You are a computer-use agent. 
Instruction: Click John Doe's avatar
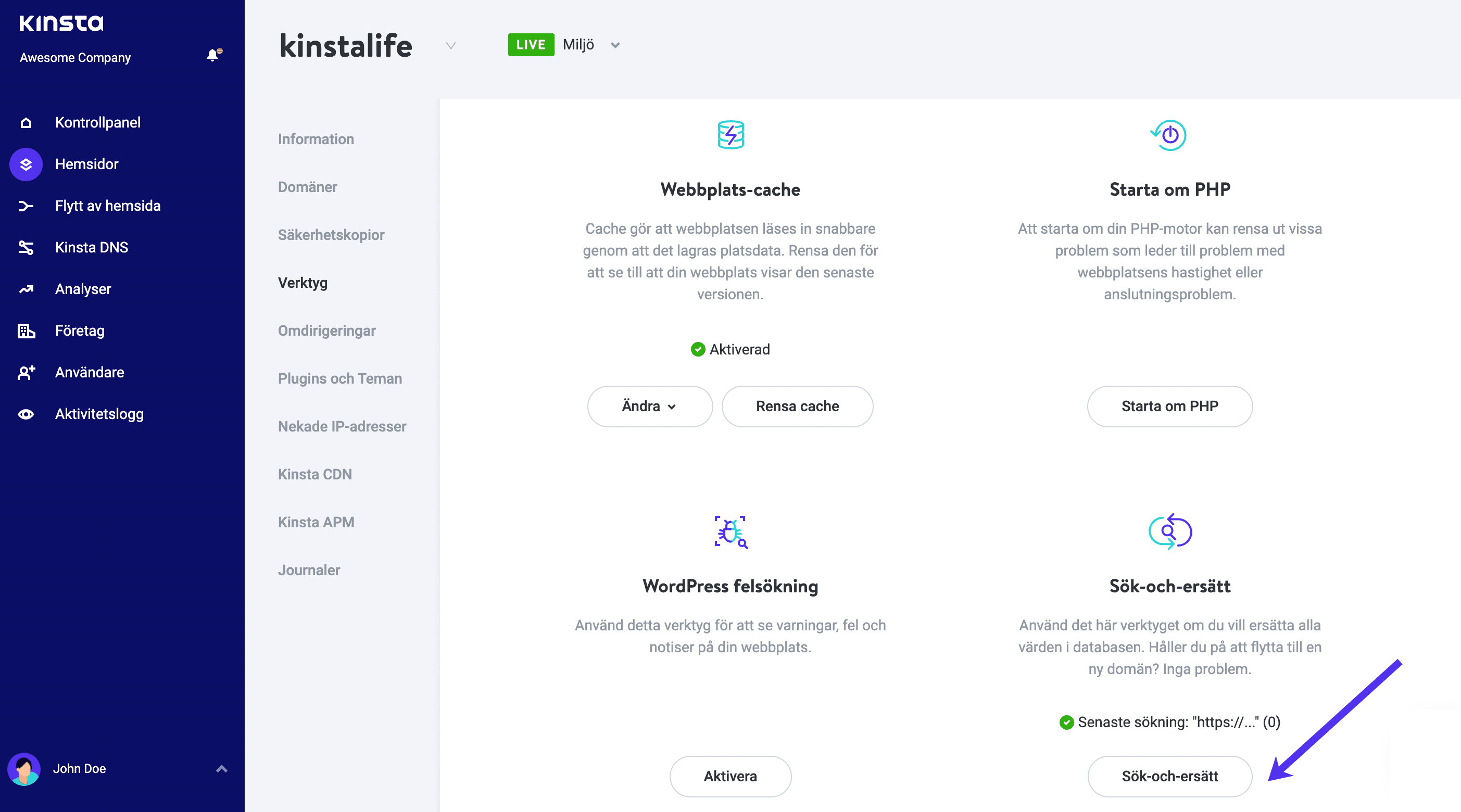24,769
